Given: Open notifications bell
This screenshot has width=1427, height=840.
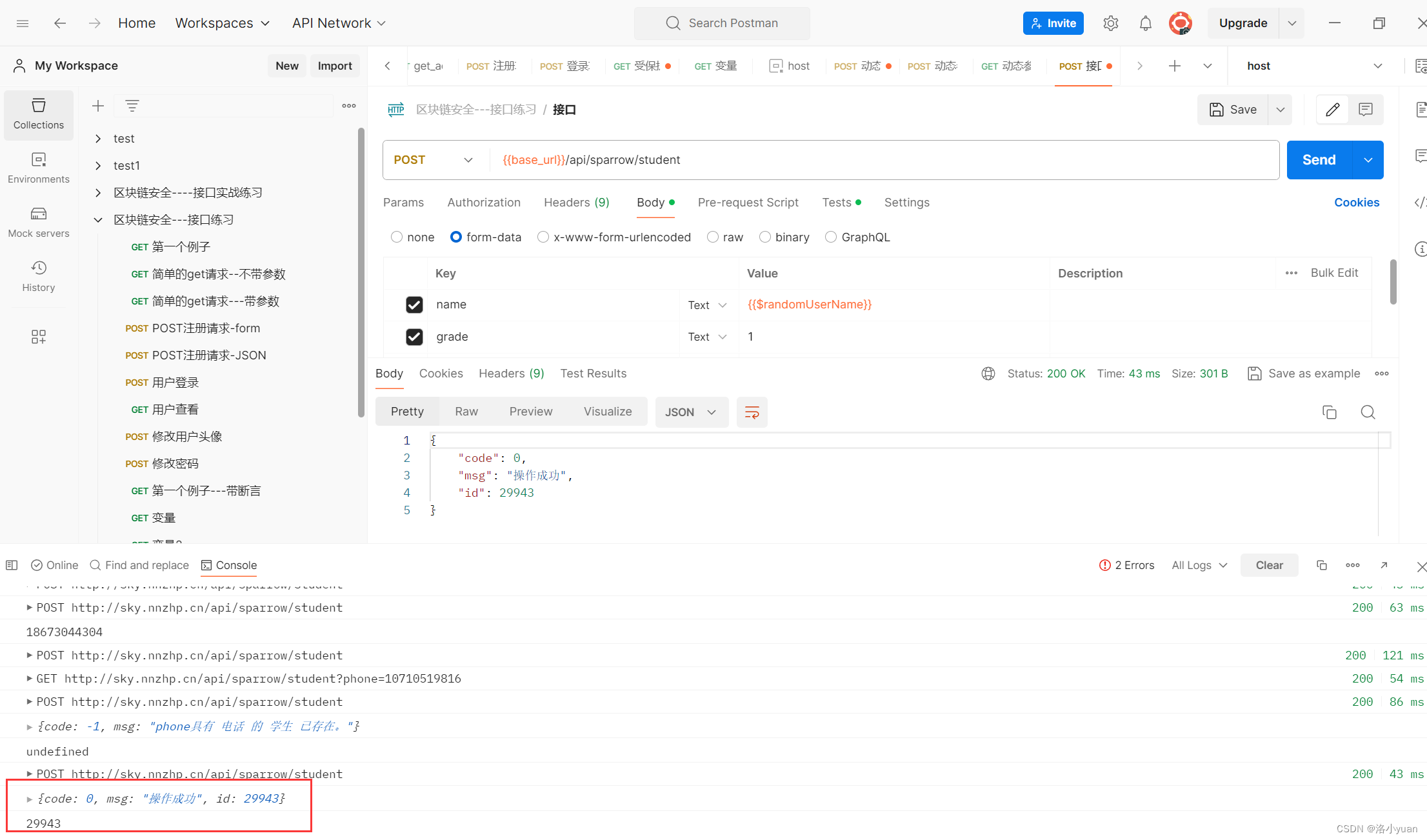Looking at the screenshot, I should [x=1145, y=23].
